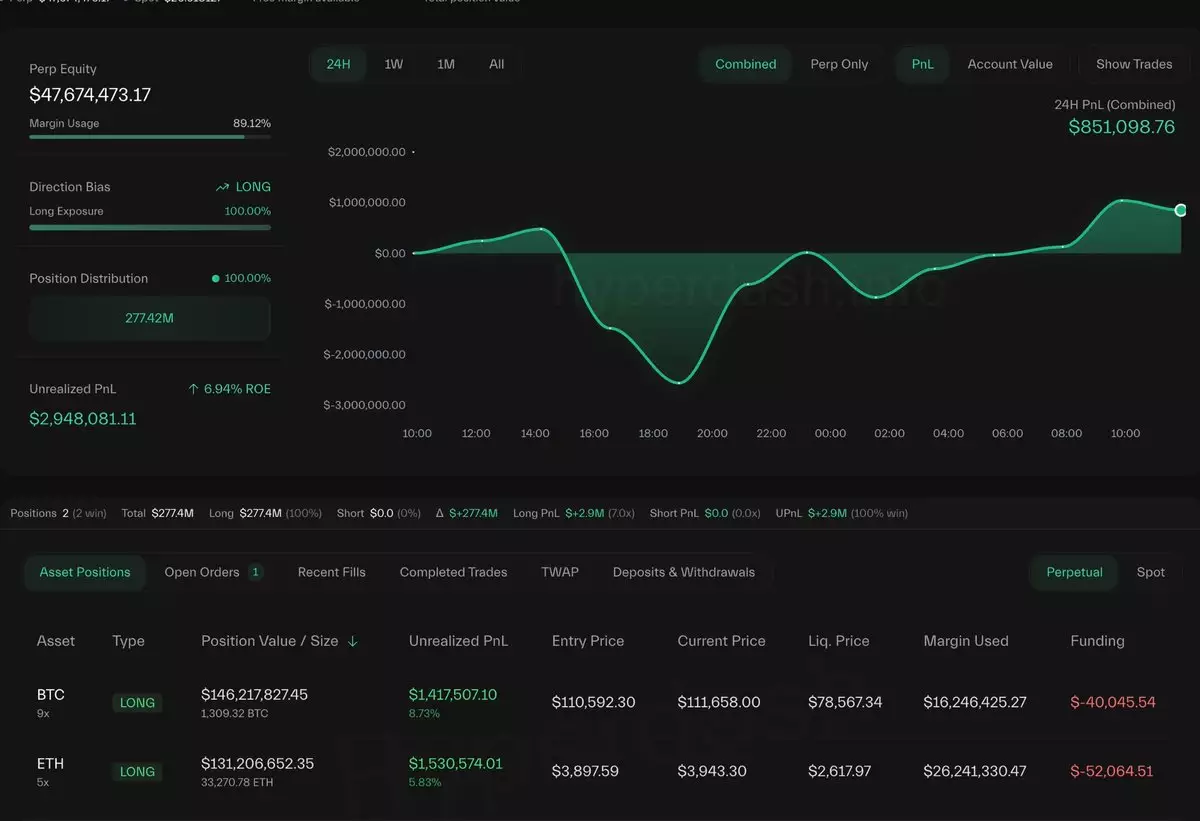Select the 1W time range
1200x821 pixels.
394,64
